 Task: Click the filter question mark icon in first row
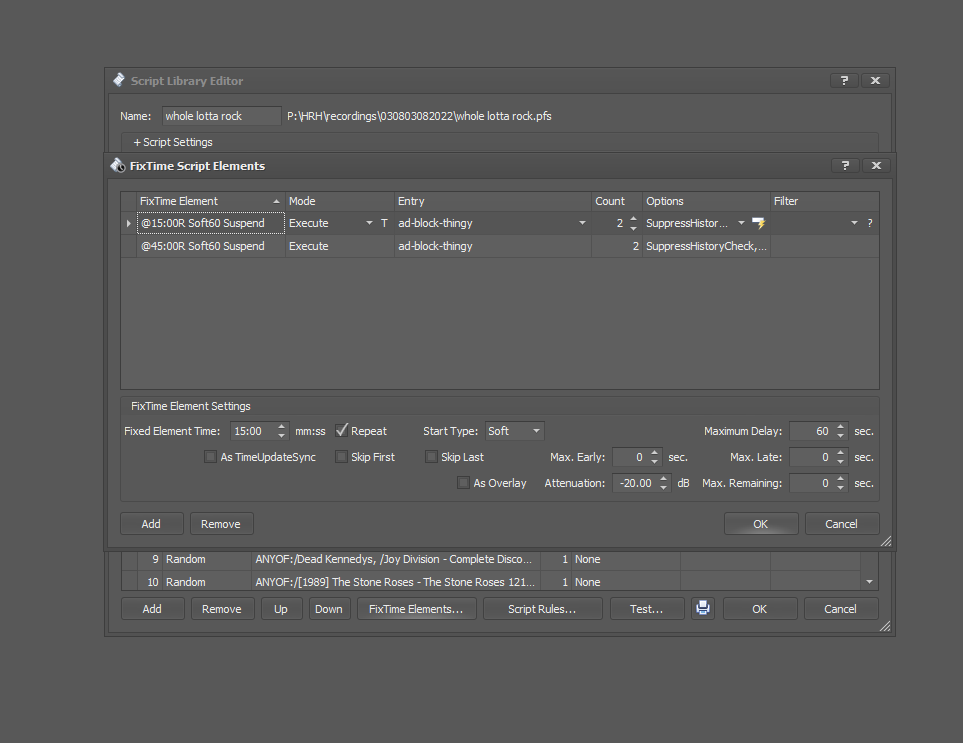[x=870, y=223]
